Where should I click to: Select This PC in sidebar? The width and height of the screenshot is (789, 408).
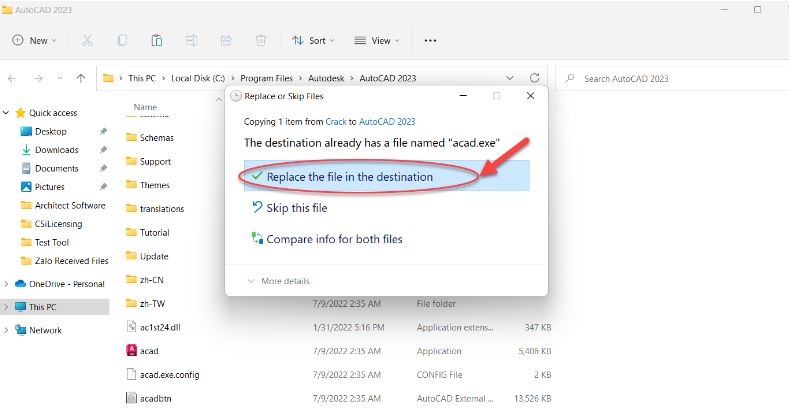[x=42, y=307]
